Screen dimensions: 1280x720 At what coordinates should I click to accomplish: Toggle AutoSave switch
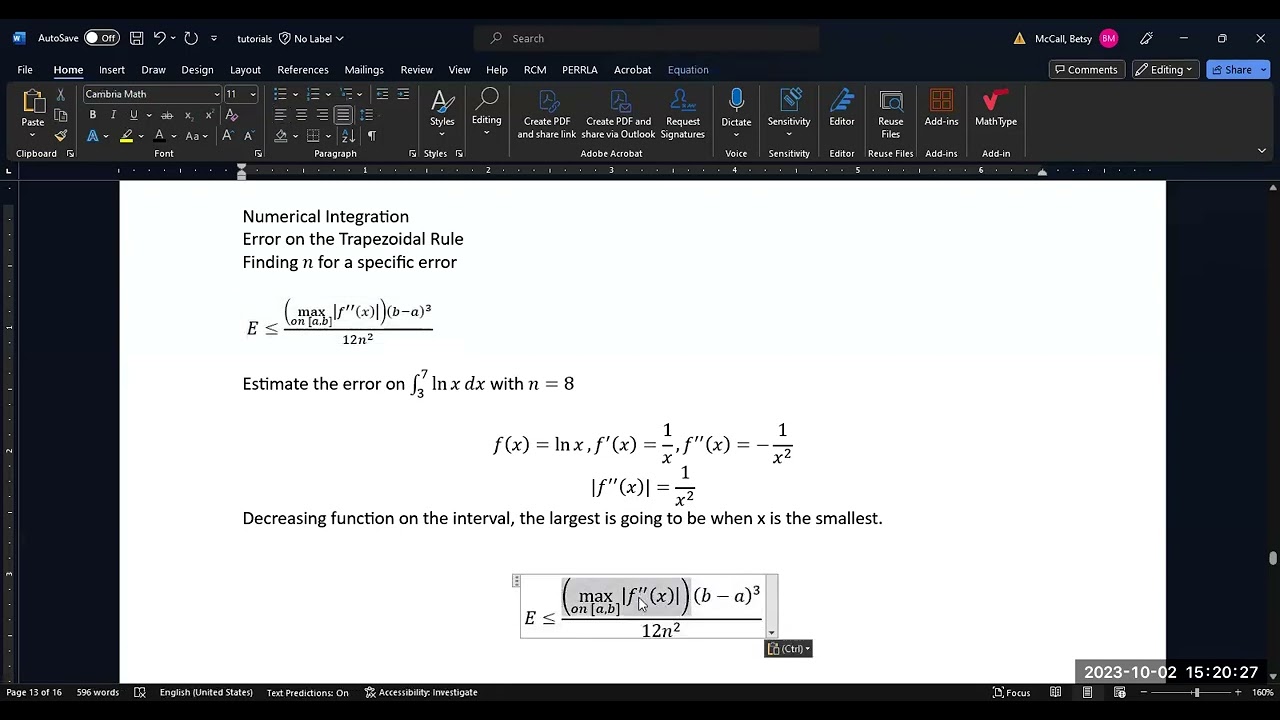[101, 38]
